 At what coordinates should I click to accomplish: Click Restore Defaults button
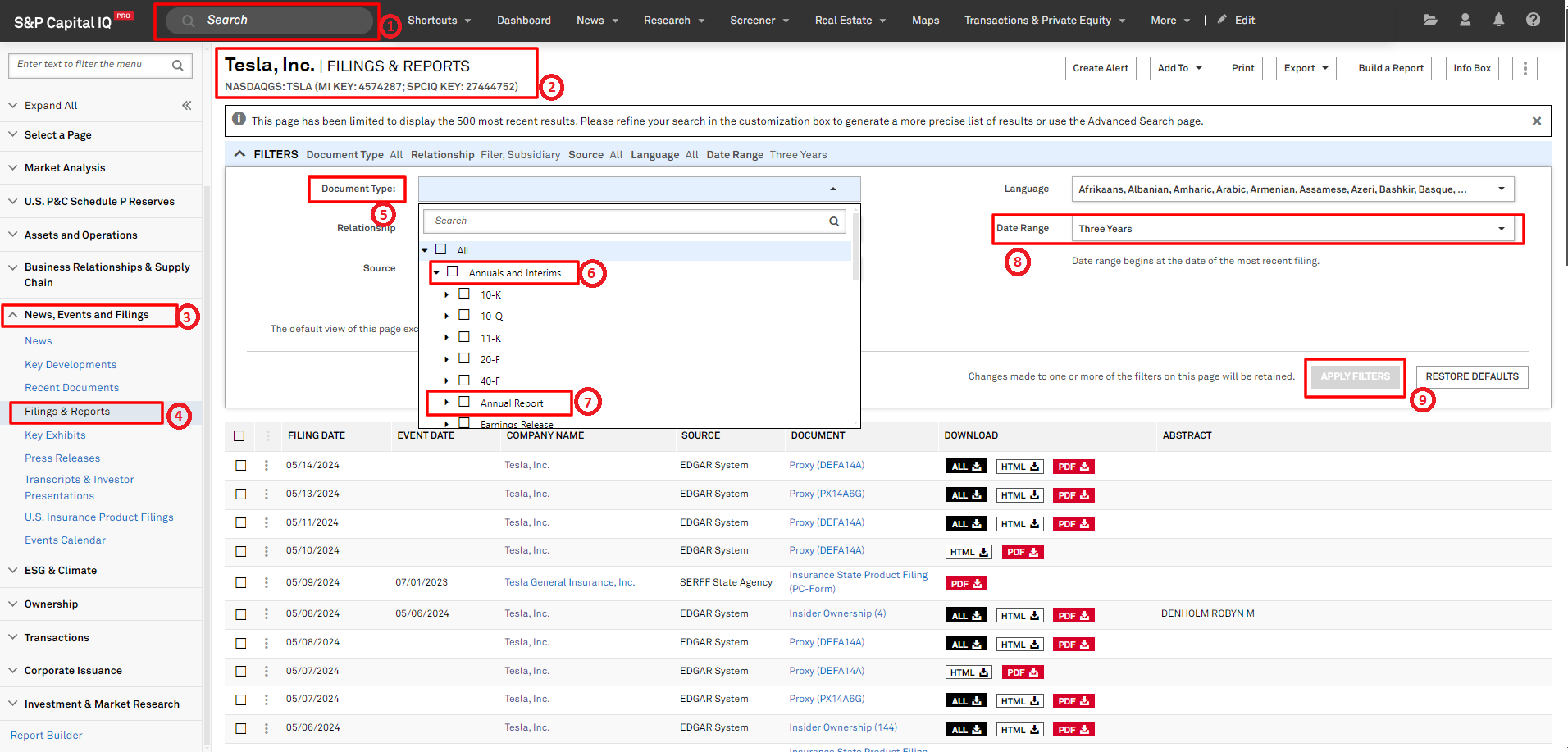pos(1472,377)
